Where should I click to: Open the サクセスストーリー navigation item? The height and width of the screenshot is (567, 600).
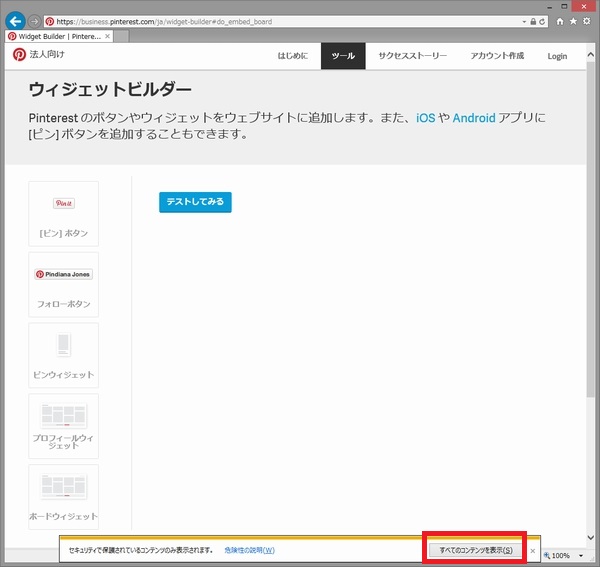point(413,56)
